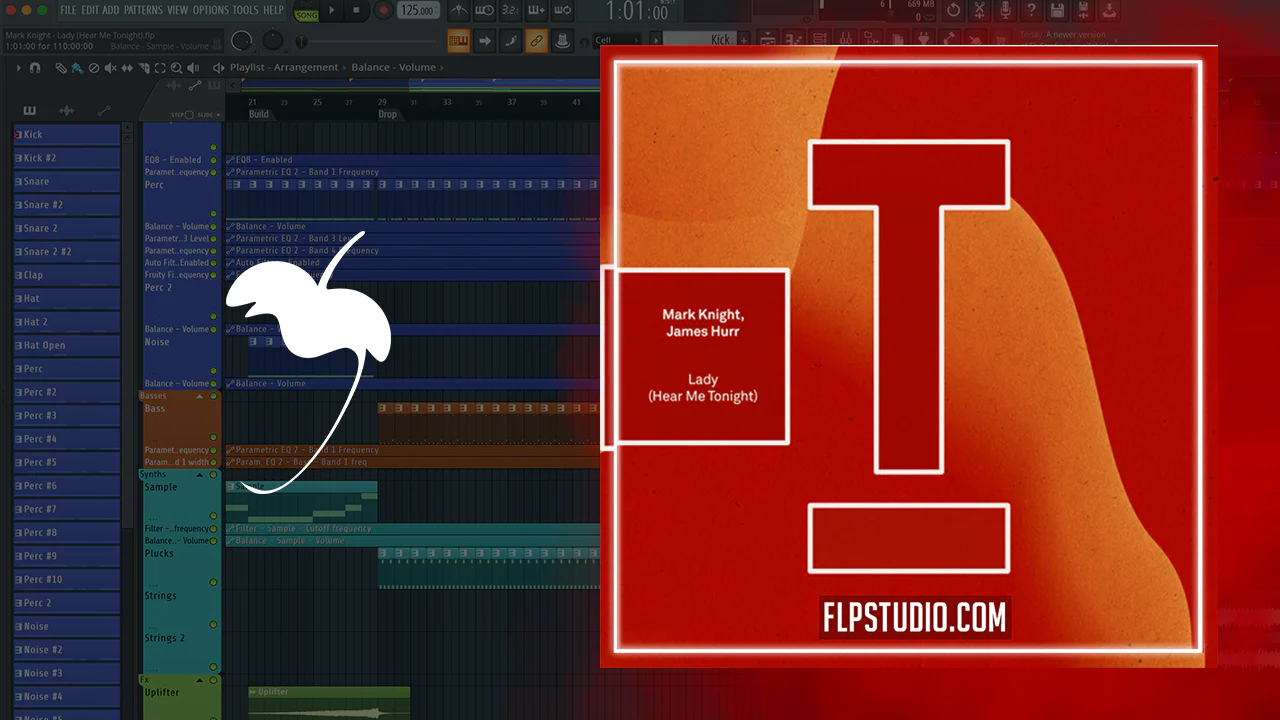Expand the Playlist - Arrangement breadcrumb
Viewport: 1280px width, 720px height.
point(285,68)
